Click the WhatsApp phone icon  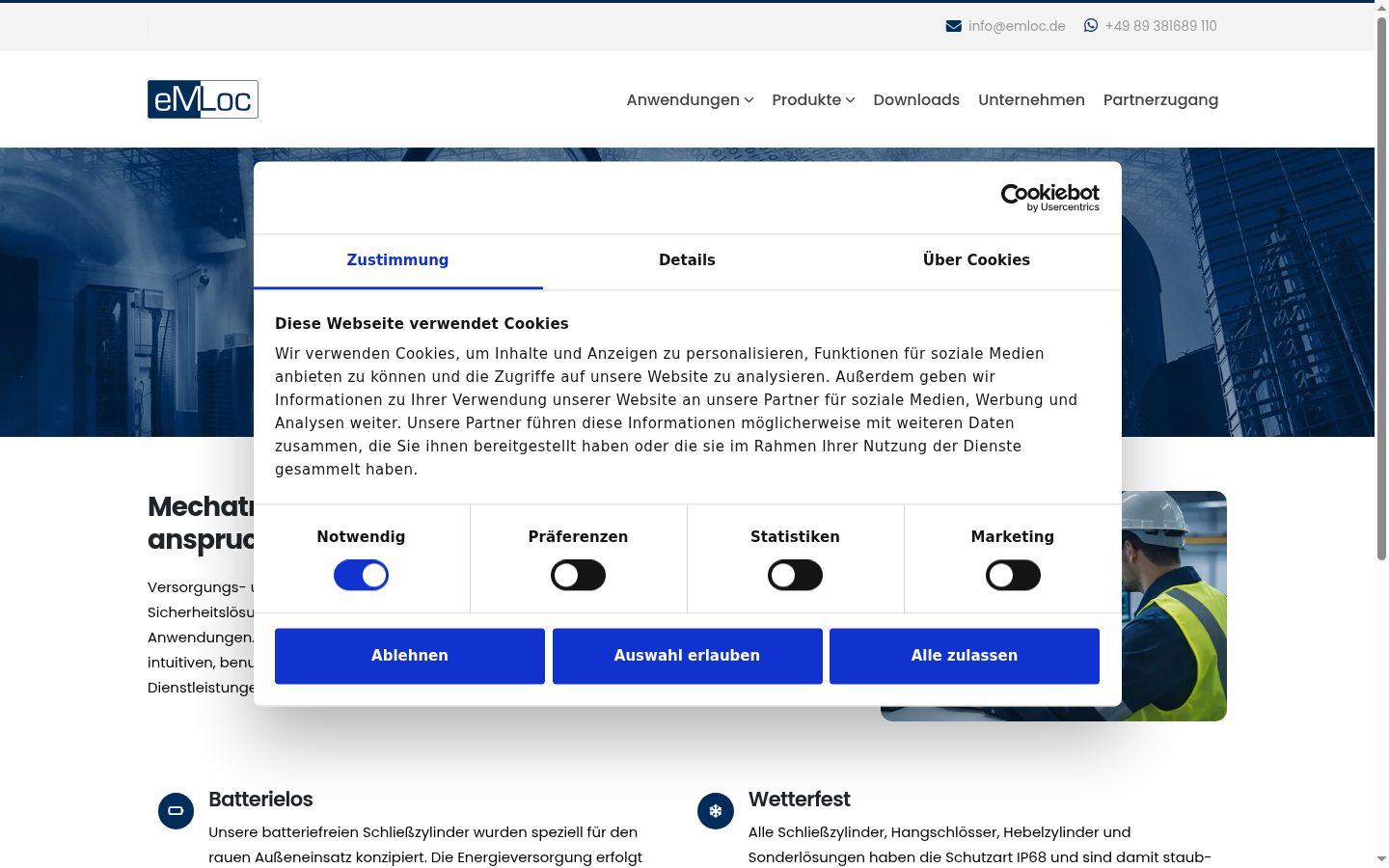click(1091, 26)
